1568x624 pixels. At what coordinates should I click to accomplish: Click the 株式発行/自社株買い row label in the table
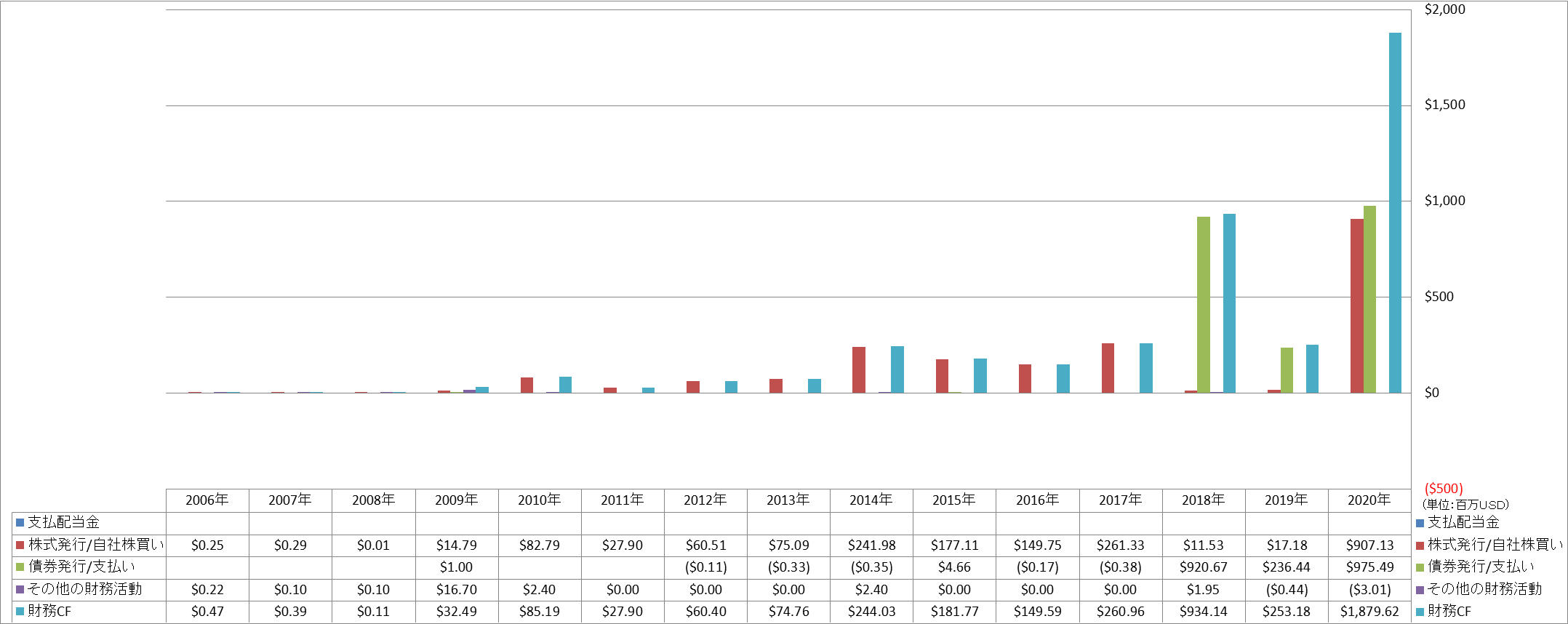pyautogui.click(x=96, y=545)
